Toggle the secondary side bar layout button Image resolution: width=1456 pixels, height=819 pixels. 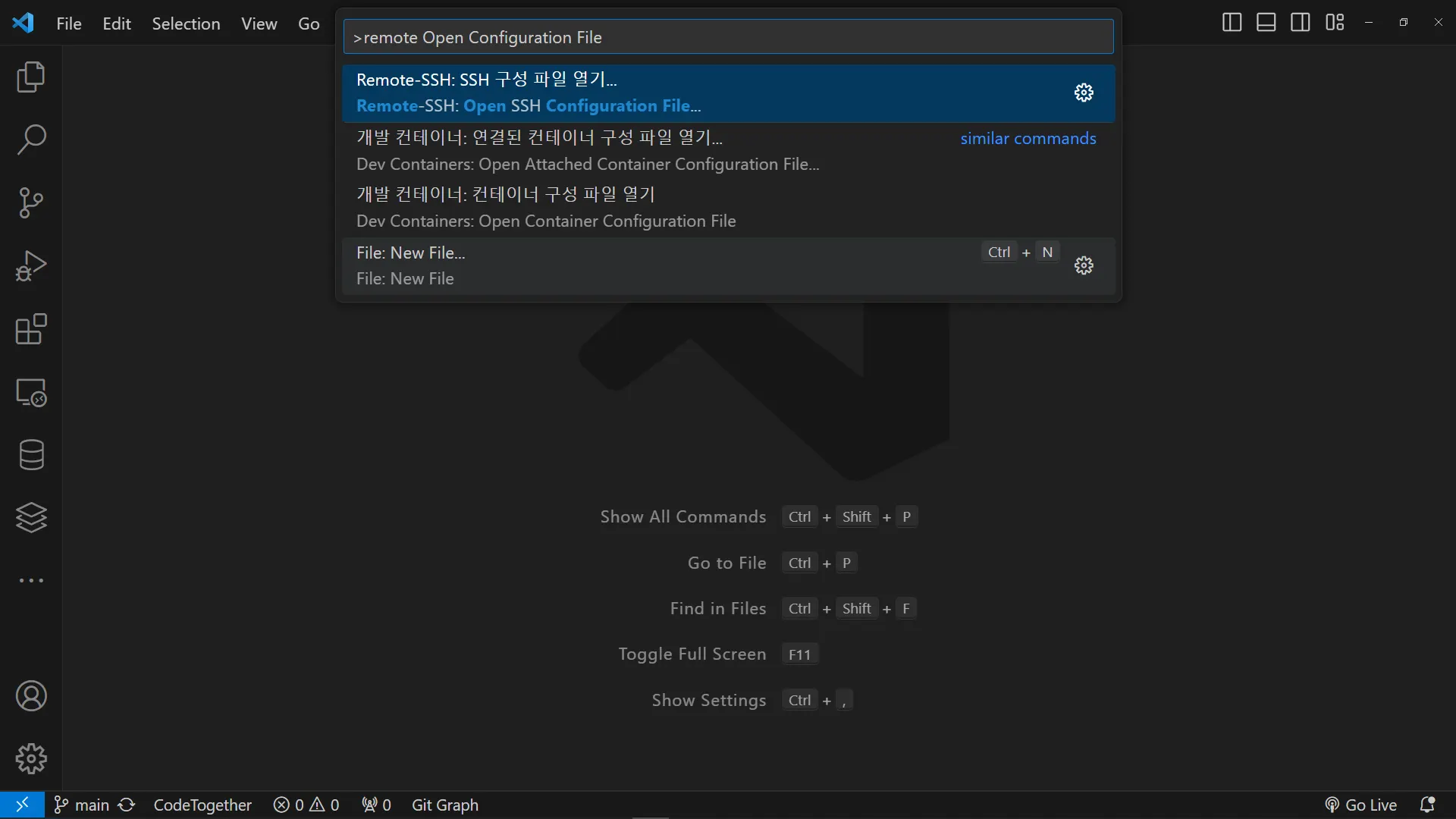tap(1300, 23)
